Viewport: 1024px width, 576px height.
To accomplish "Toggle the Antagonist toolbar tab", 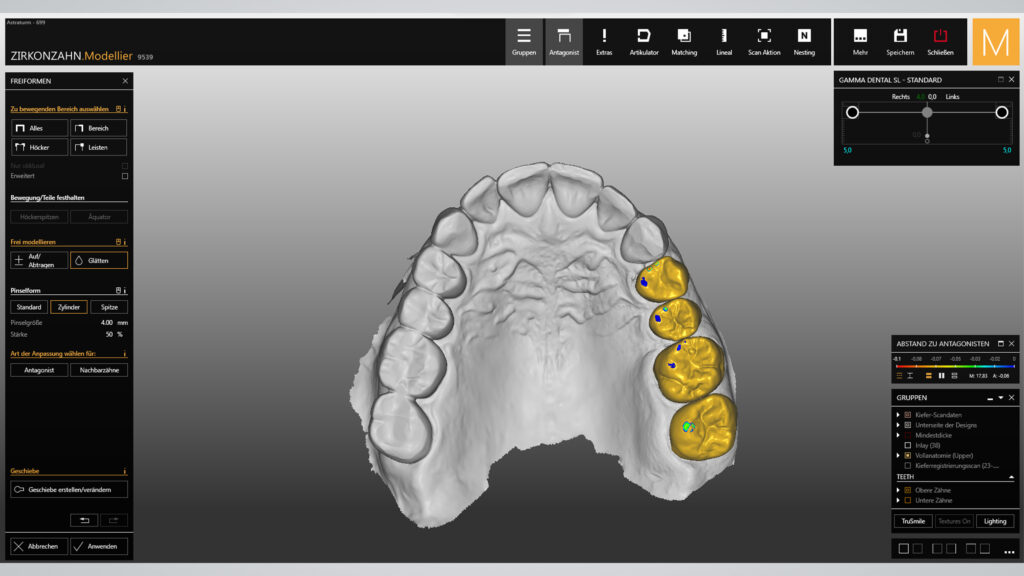I will pos(564,41).
